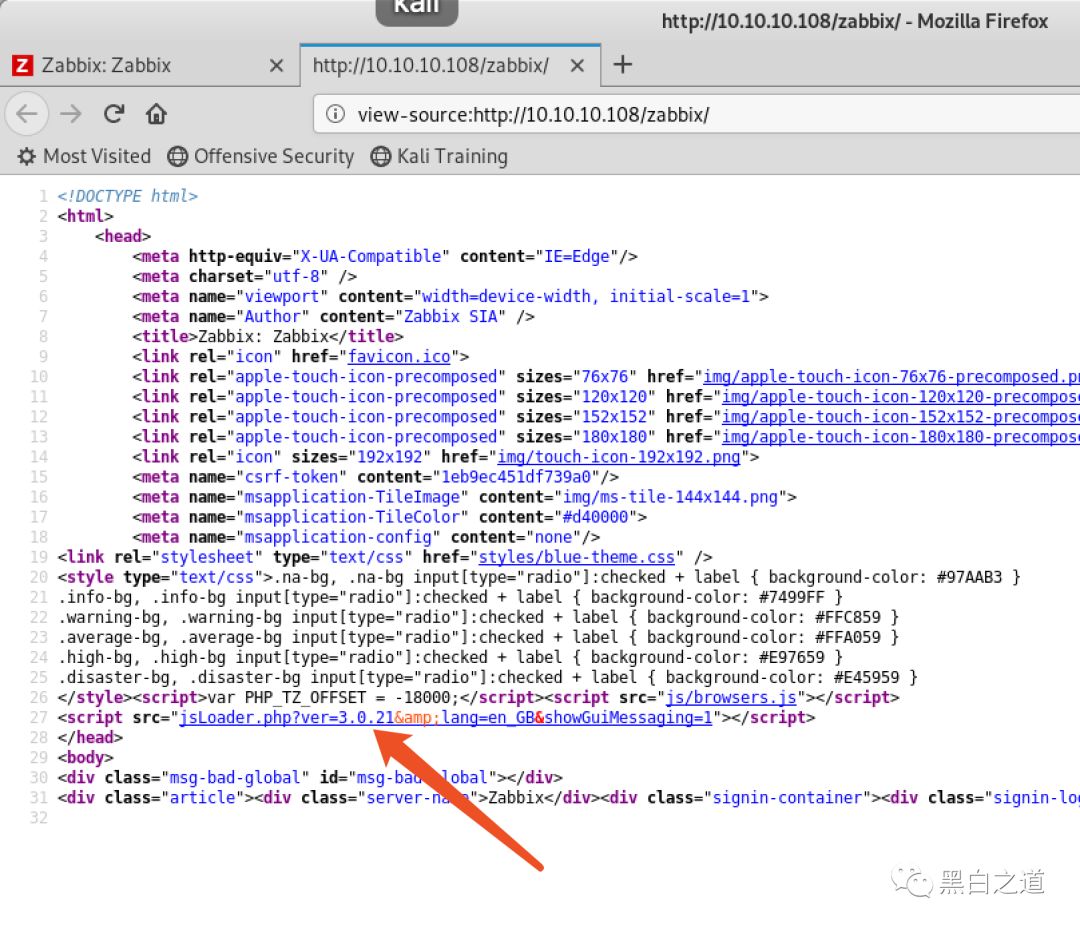Open the Offensive Security bookmark

(x=260, y=156)
